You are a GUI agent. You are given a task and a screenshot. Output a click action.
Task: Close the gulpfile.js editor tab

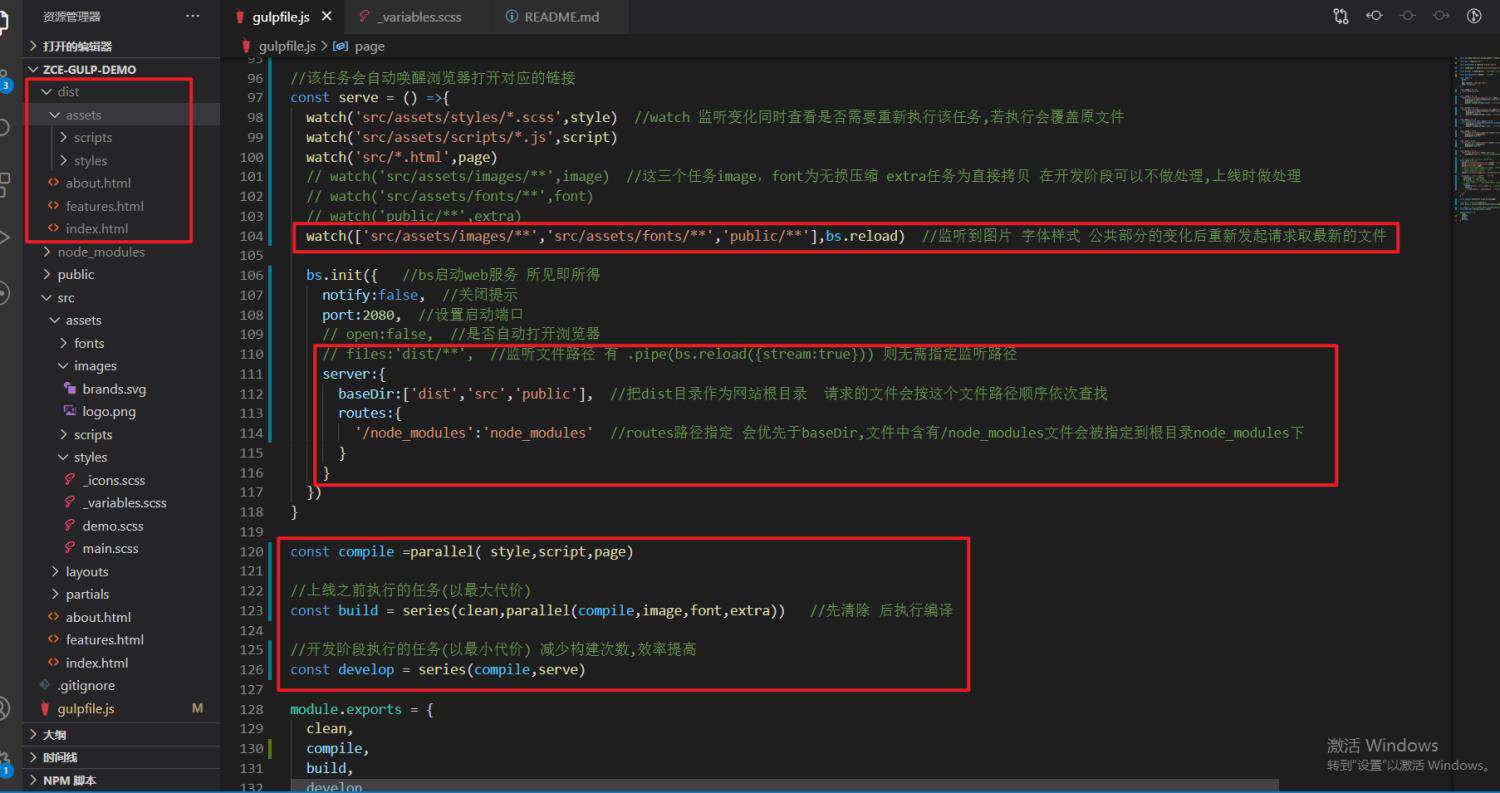326,16
